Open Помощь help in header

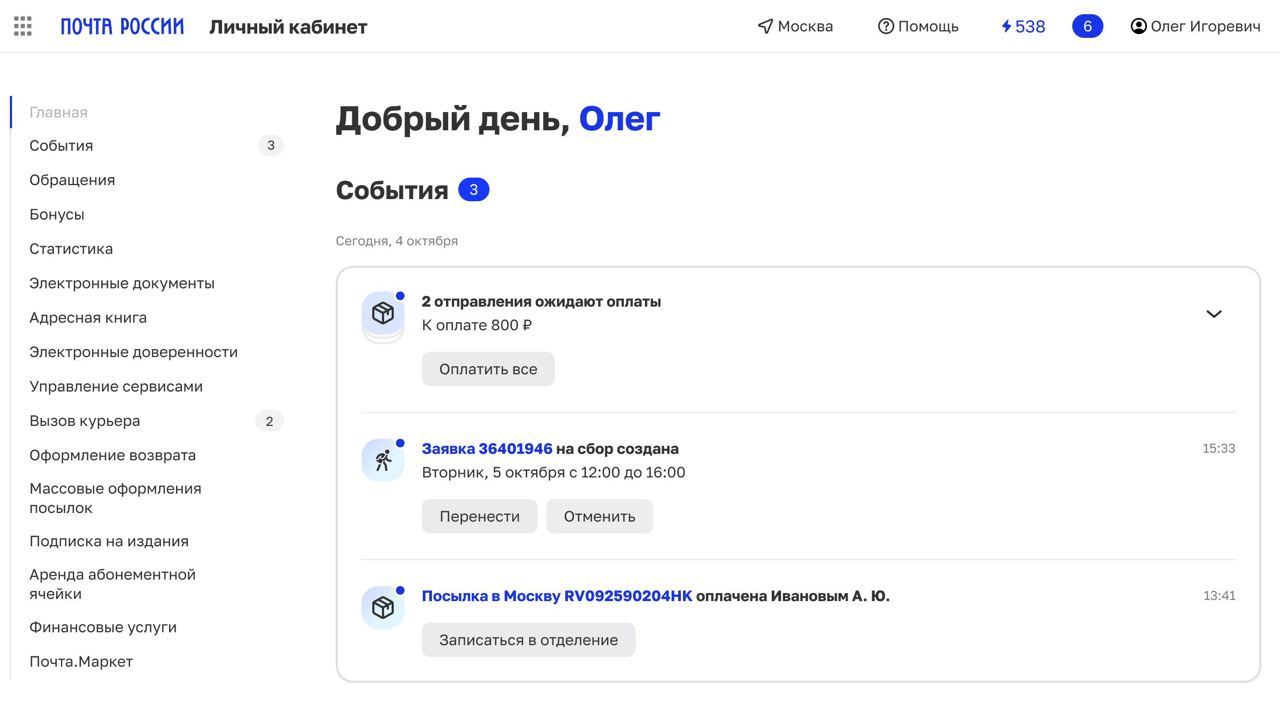[x=918, y=27]
